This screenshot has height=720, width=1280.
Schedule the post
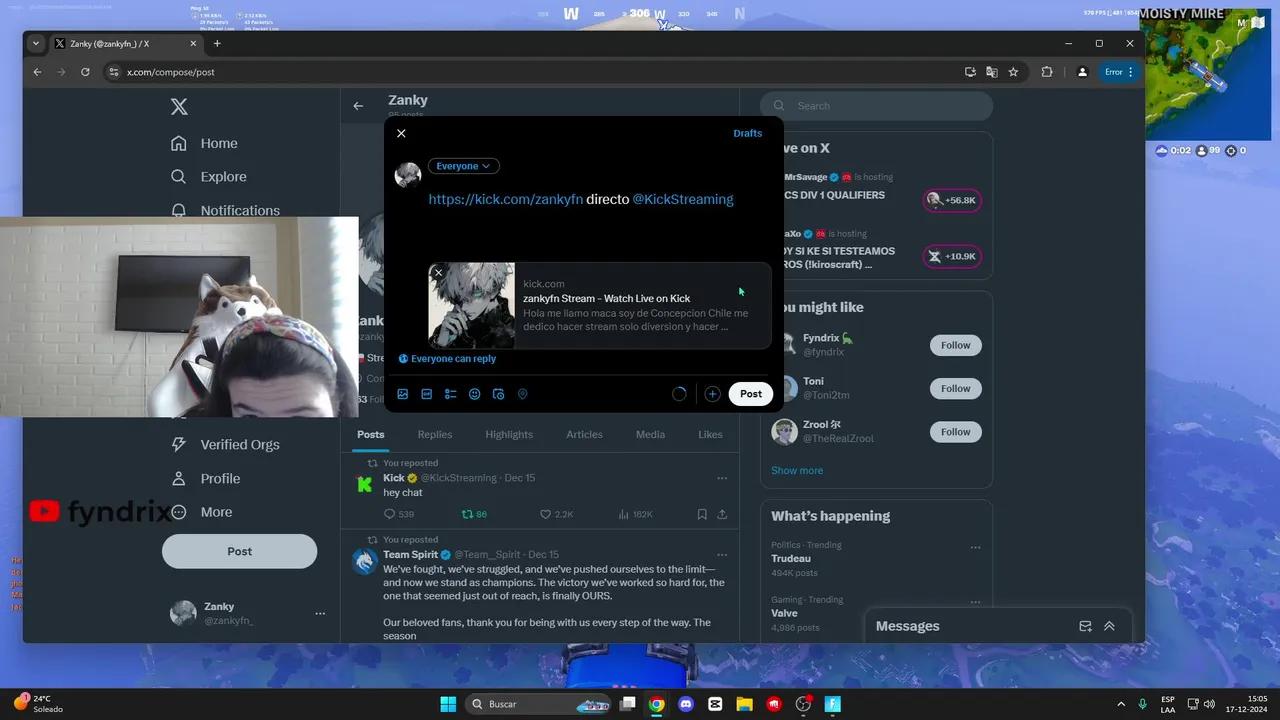(498, 394)
